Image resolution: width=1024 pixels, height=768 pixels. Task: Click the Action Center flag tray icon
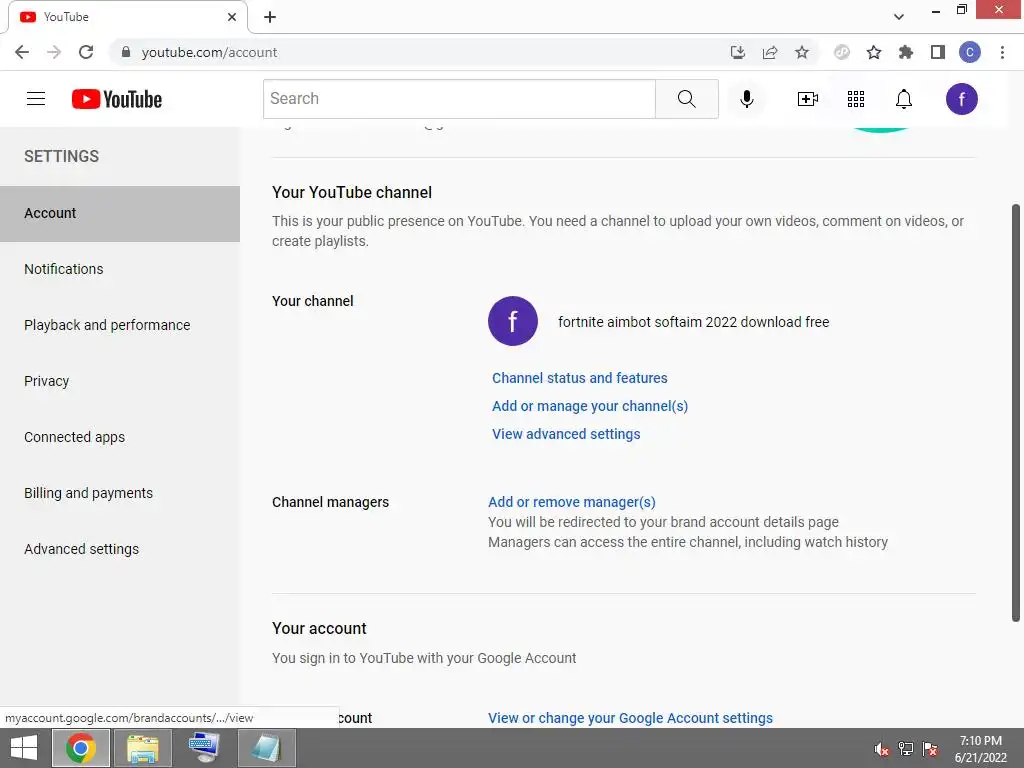[x=930, y=749]
